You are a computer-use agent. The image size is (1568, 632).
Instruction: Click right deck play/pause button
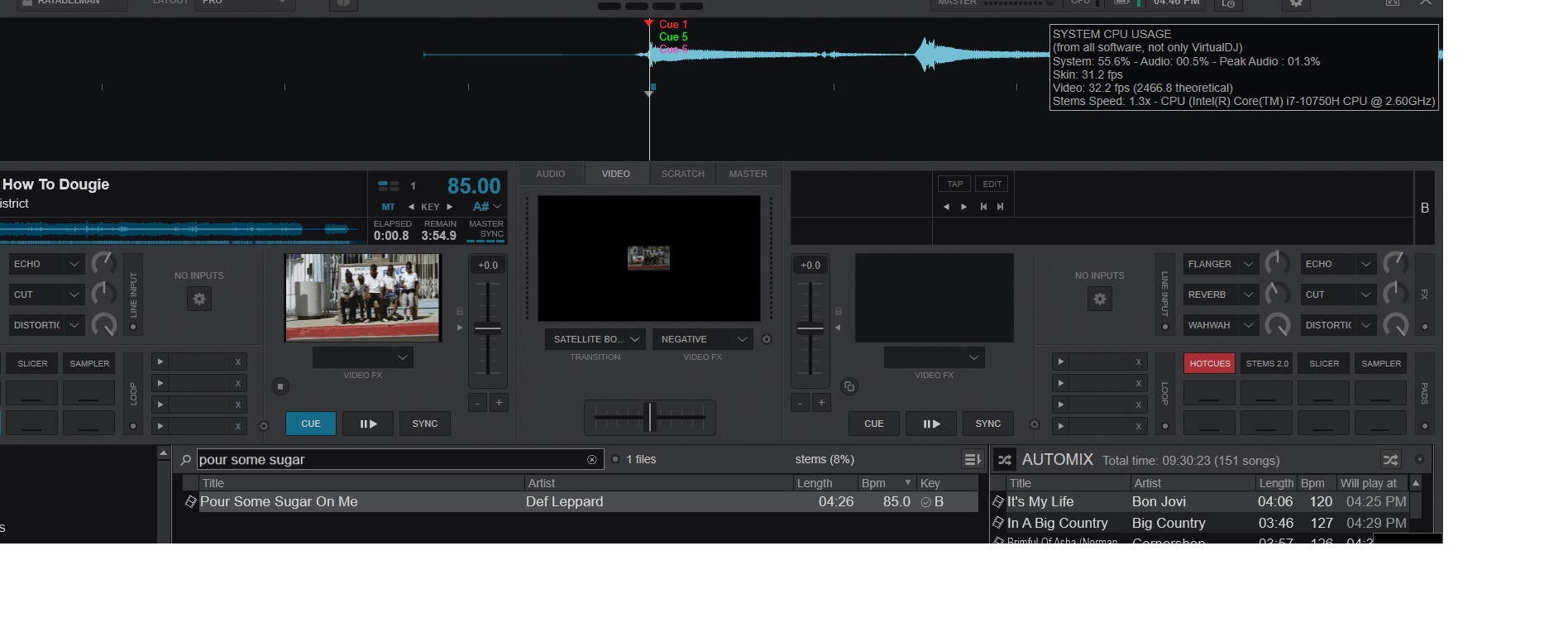(x=931, y=424)
